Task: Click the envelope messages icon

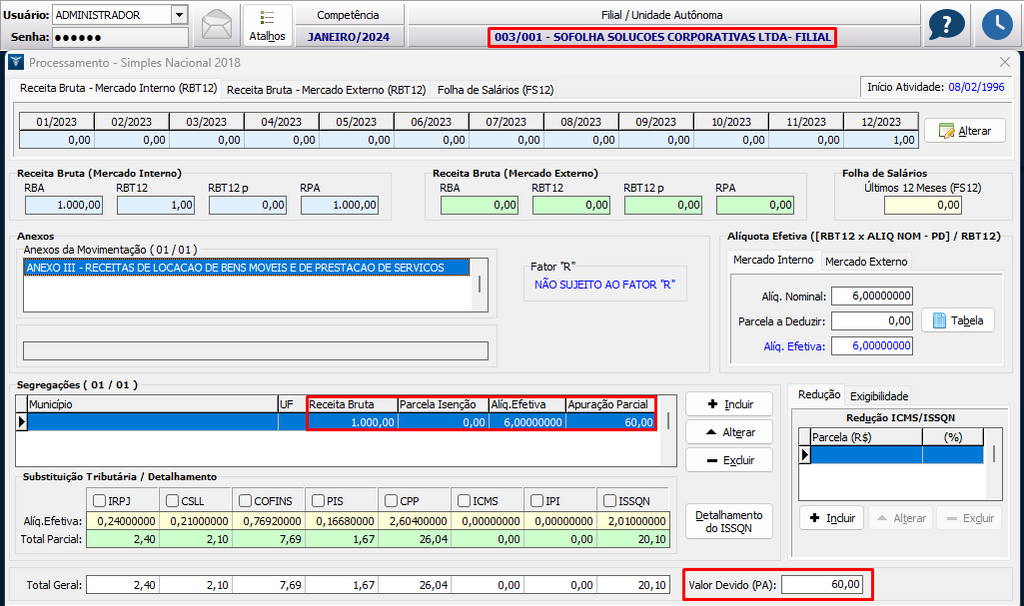Action: click(217, 25)
